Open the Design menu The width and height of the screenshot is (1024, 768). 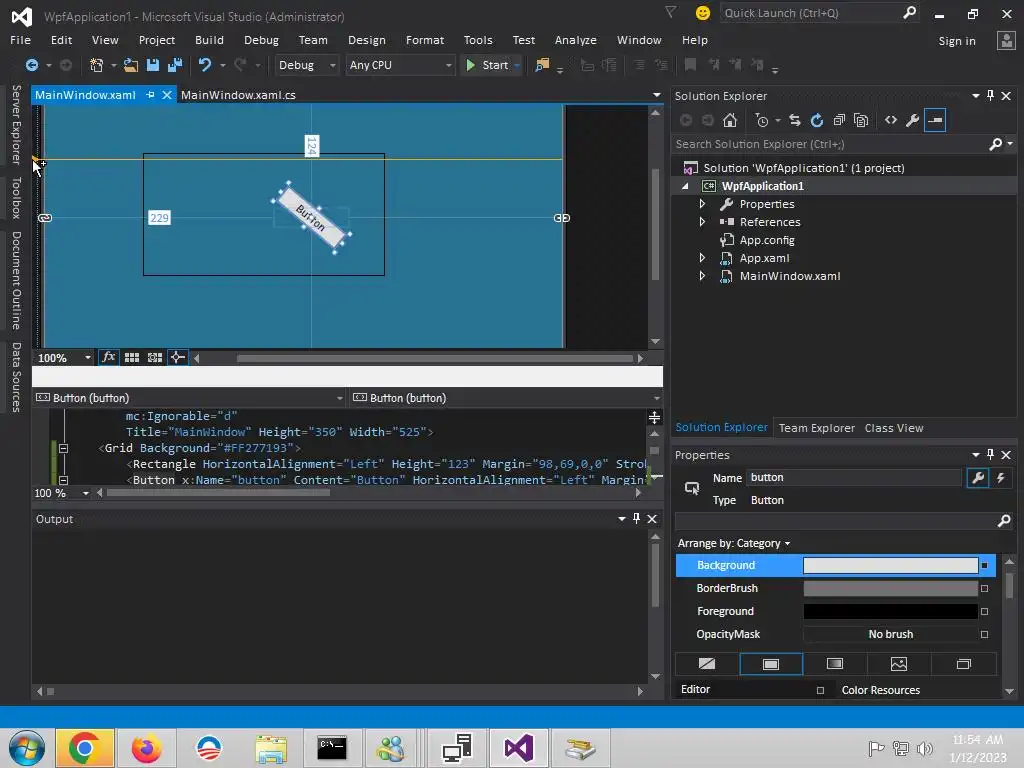point(366,40)
